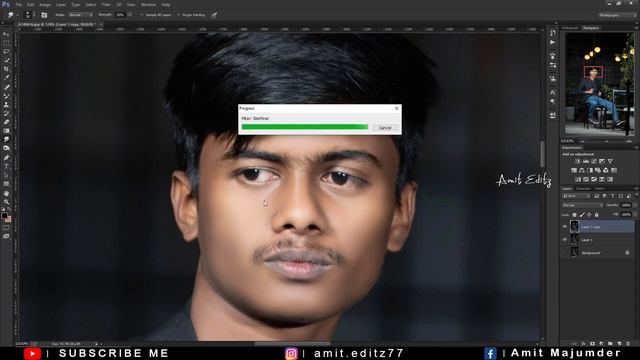Open the Window menu
Screen dimensions: 640x360
click(x=148, y=4)
